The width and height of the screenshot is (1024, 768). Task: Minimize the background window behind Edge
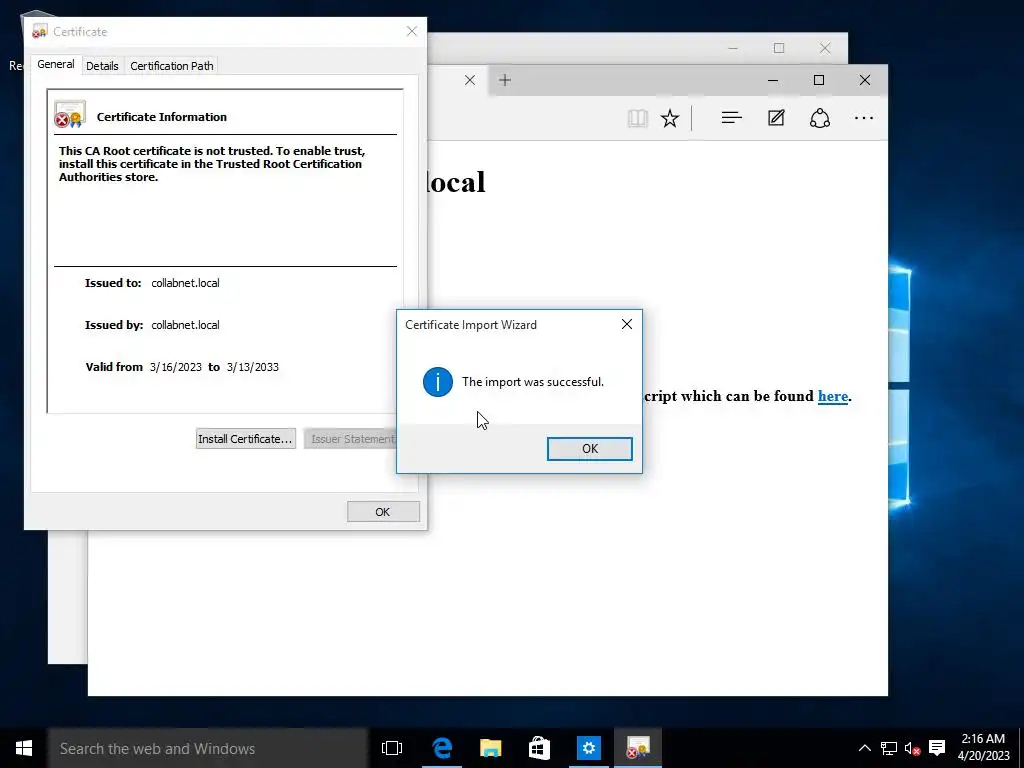(x=733, y=48)
